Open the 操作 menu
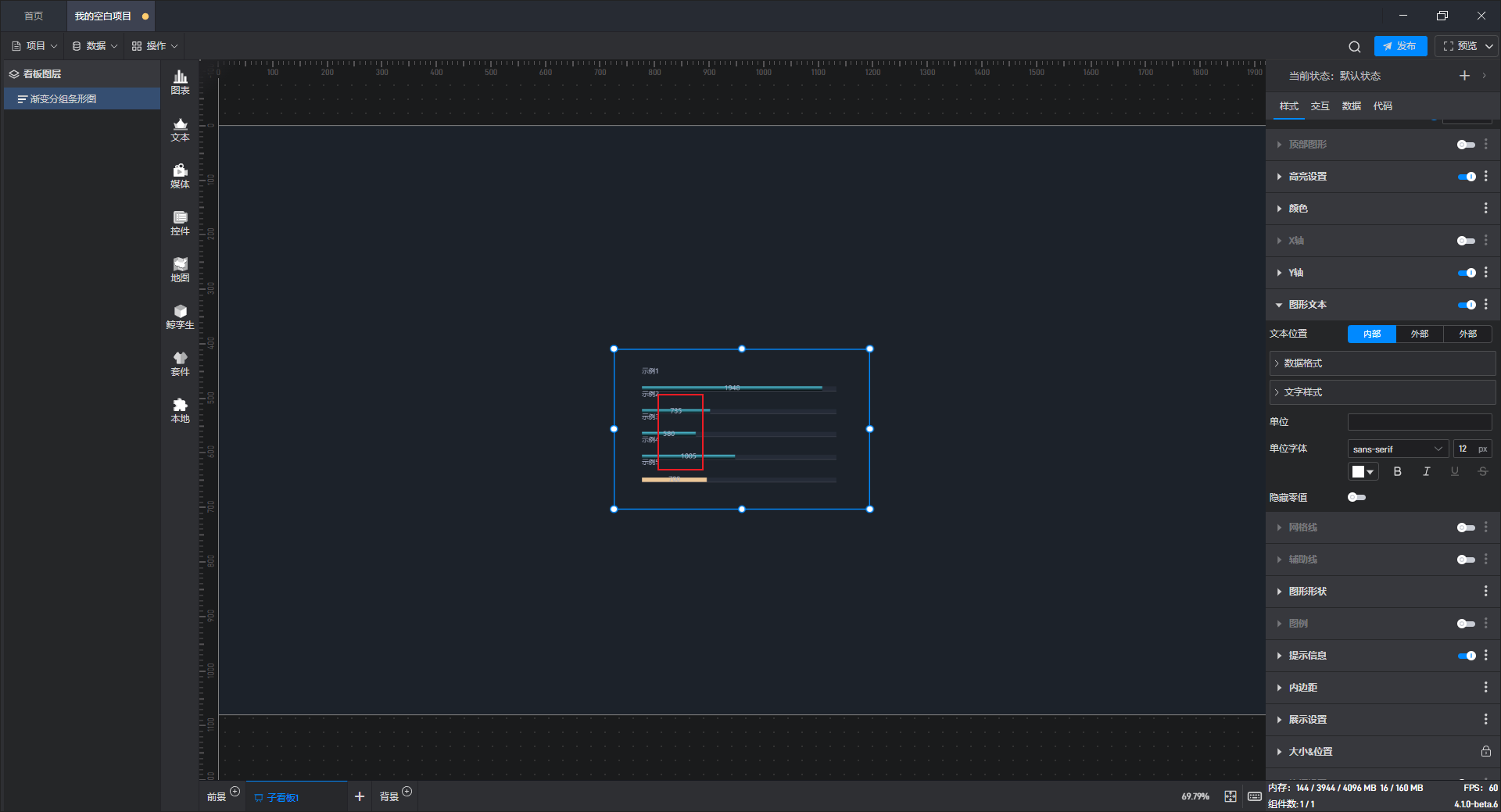1501x812 pixels. click(155, 46)
